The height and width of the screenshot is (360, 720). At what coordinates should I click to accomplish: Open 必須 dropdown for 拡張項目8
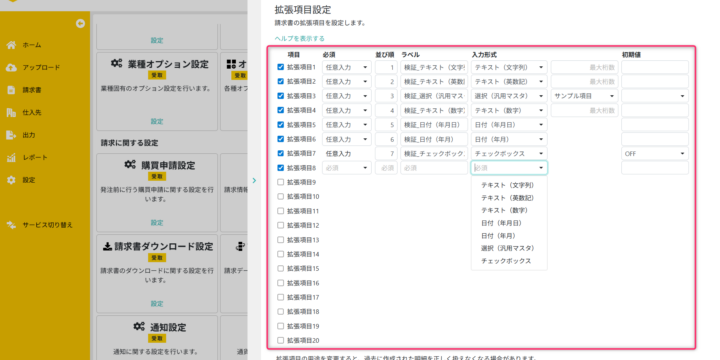[x=347, y=168]
